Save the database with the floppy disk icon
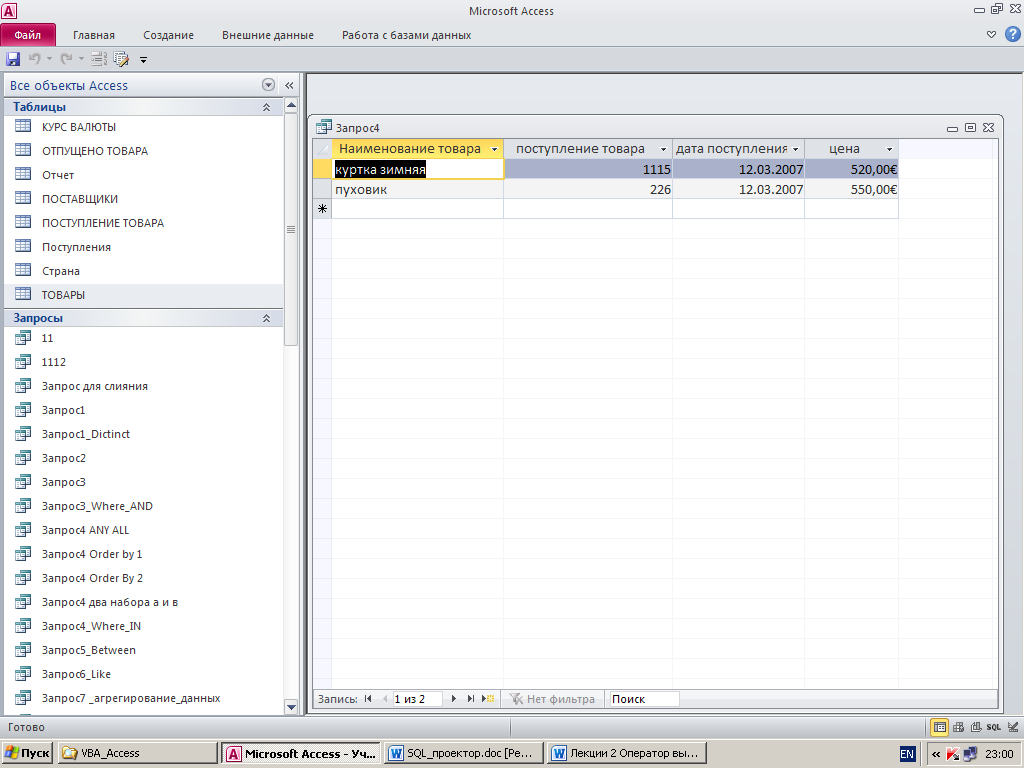The width and height of the screenshot is (1024, 768). click(13, 59)
